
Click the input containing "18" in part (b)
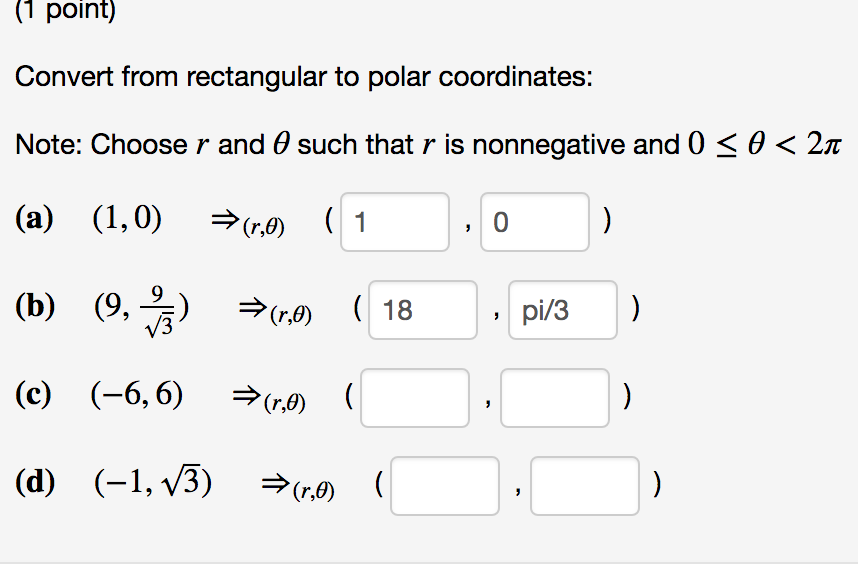pos(422,310)
